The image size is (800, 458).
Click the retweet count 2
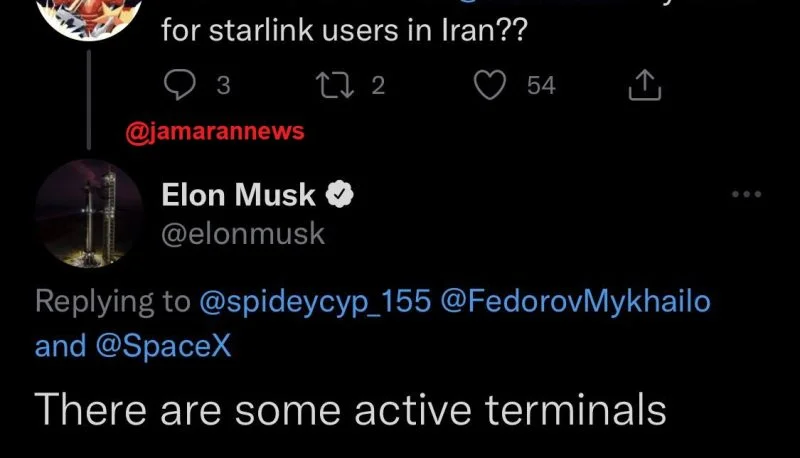click(378, 85)
